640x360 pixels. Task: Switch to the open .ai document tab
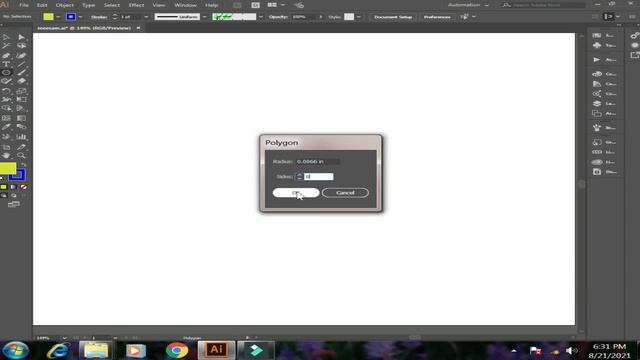tap(84, 28)
